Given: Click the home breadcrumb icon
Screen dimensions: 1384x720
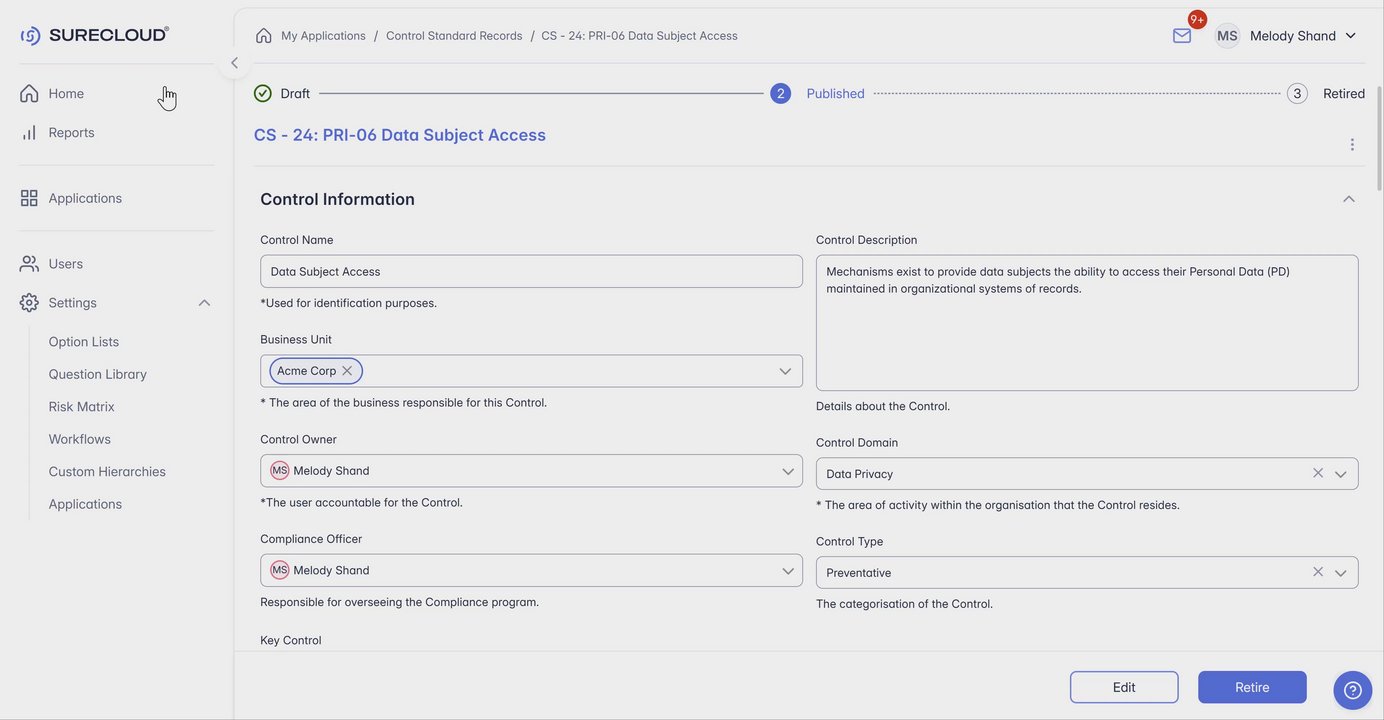Looking at the screenshot, I should [x=264, y=36].
